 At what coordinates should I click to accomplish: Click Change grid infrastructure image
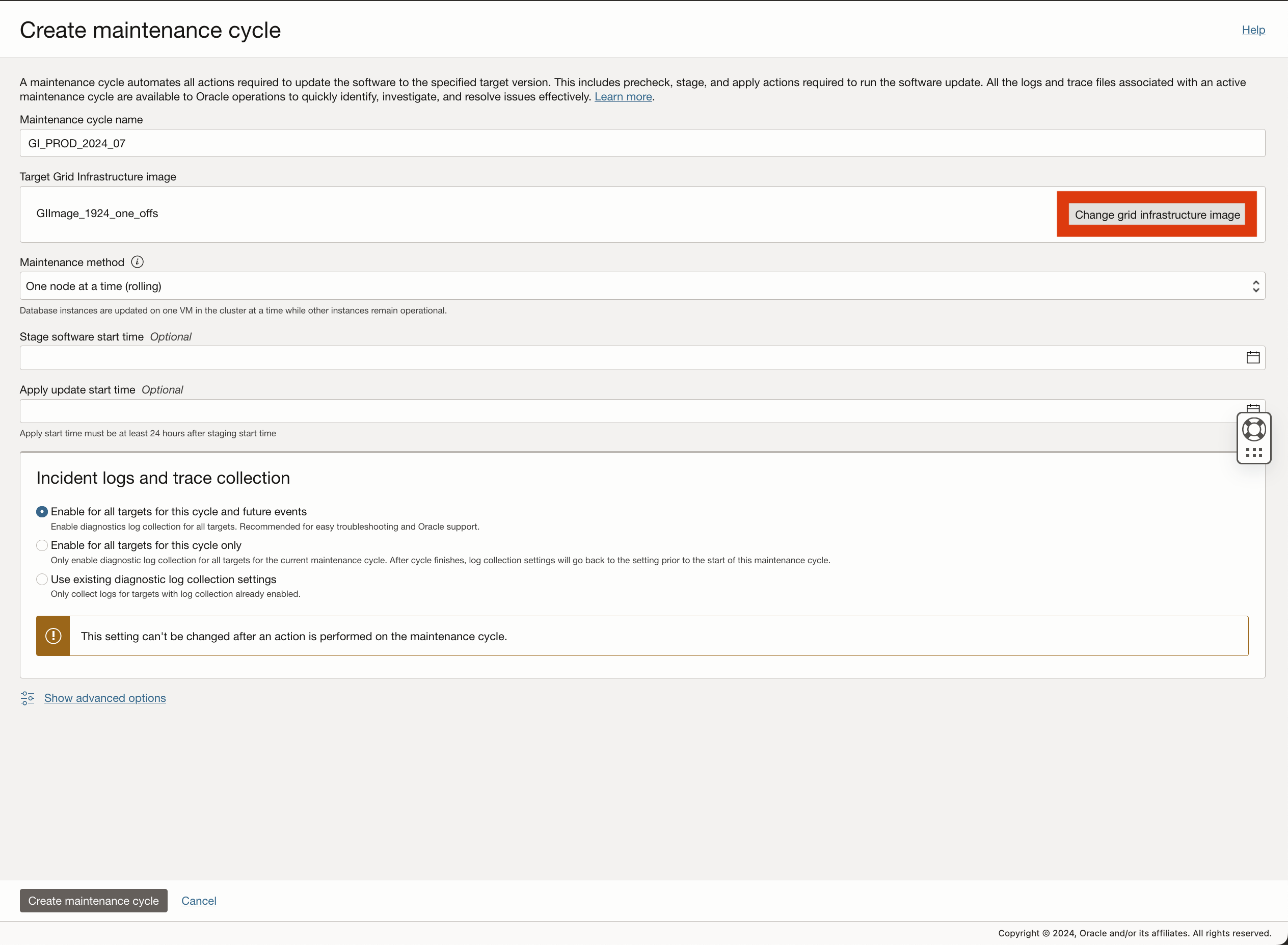tap(1157, 214)
